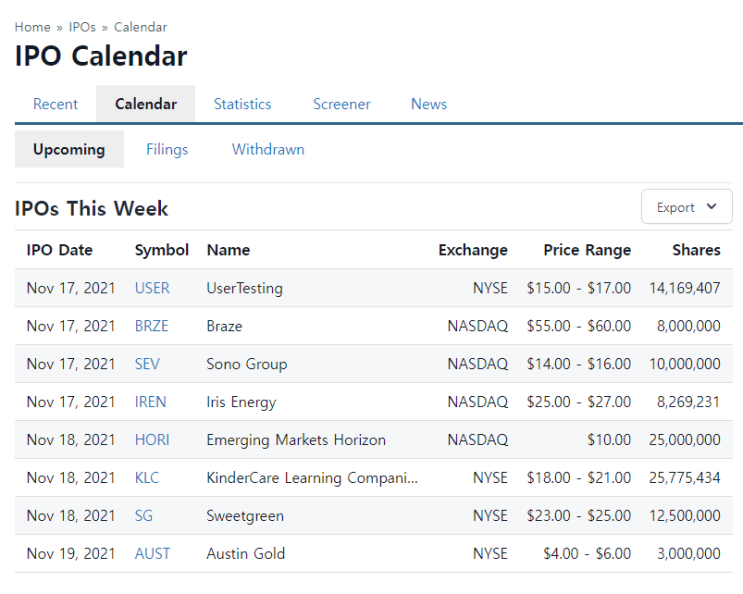
Task: Click the $10.00 price for HORI
Action: [609, 440]
